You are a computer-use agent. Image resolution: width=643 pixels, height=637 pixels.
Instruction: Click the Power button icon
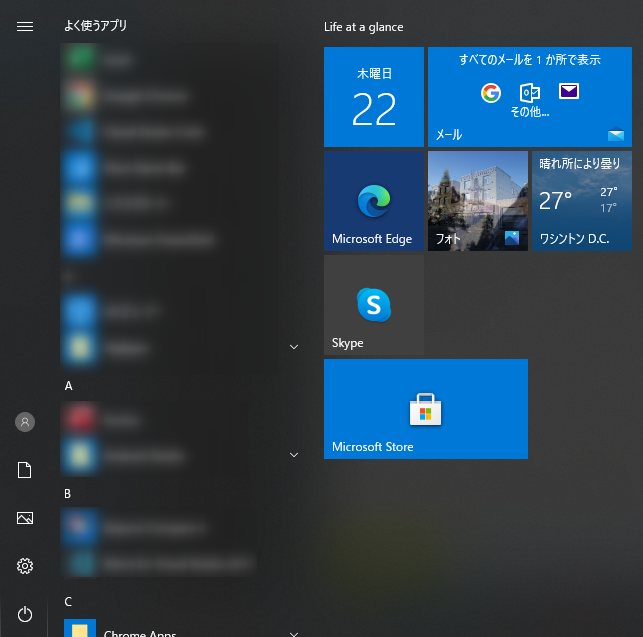click(25, 614)
